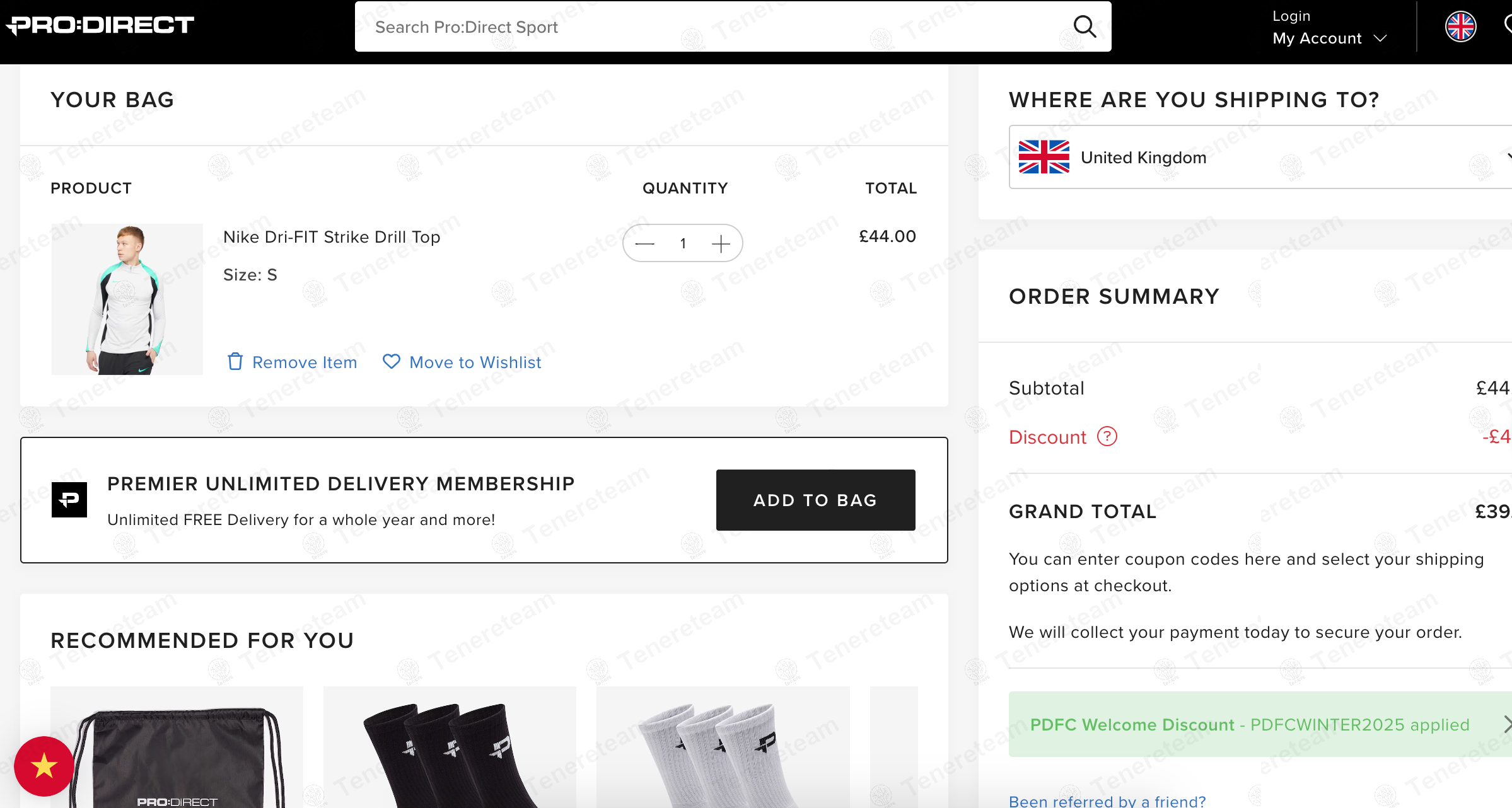Increase the quantity with the plus button
Screen dimensions: 1512x808
[721, 243]
